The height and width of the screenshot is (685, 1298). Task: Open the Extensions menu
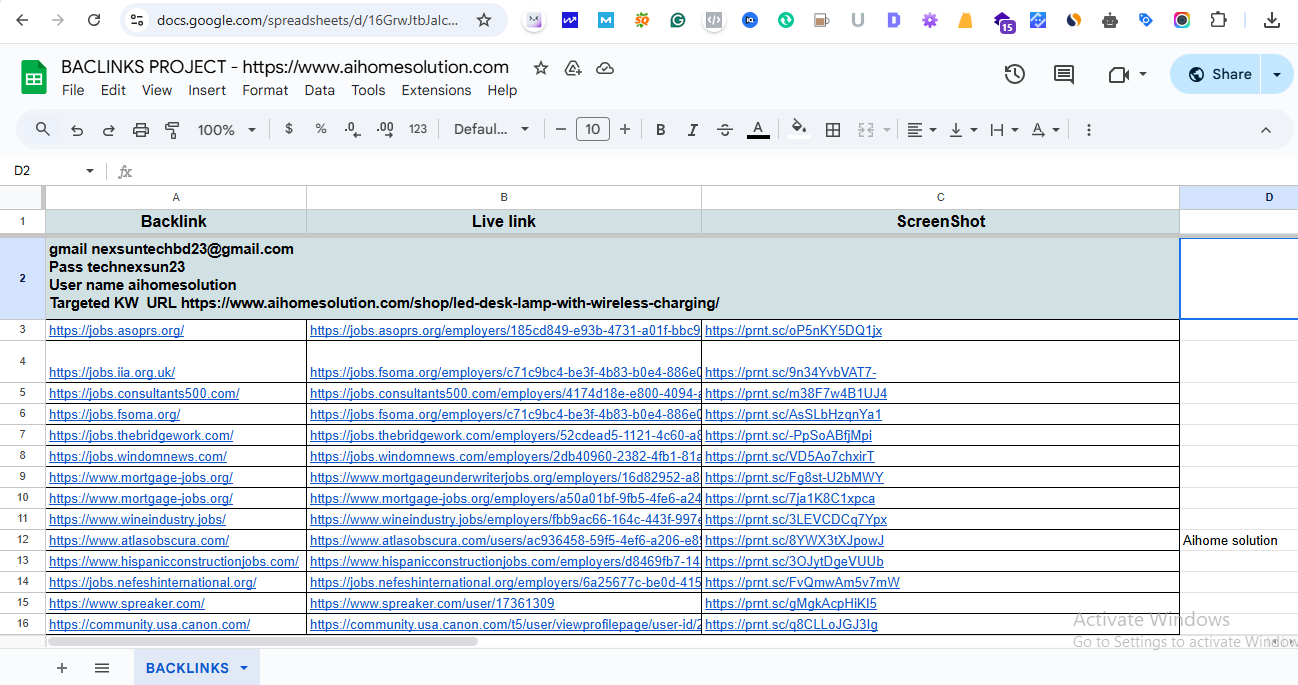(x=436, y=90)
